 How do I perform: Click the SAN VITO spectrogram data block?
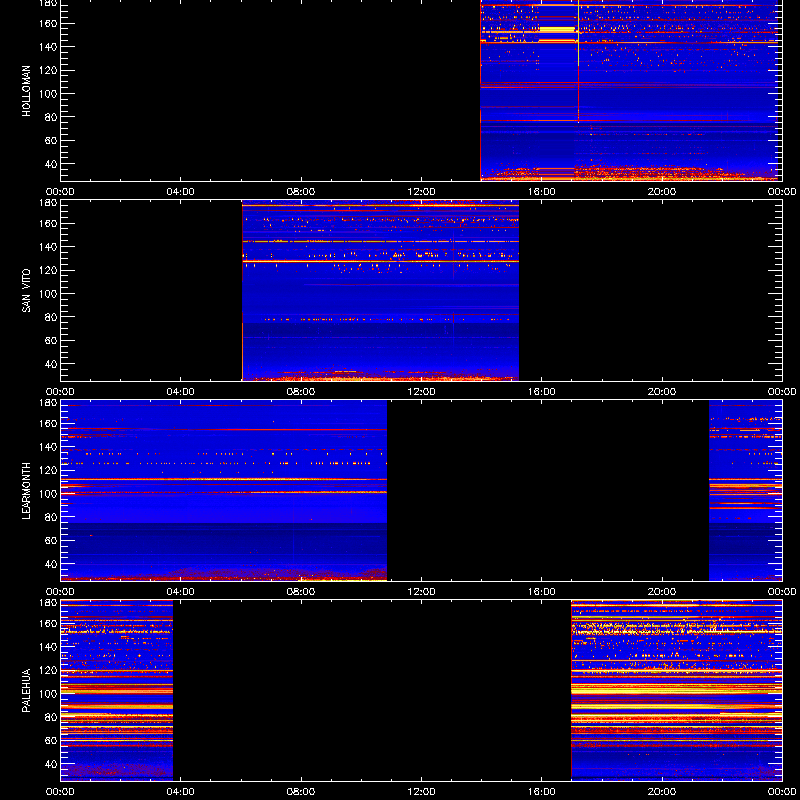click(x=380, y=291)
